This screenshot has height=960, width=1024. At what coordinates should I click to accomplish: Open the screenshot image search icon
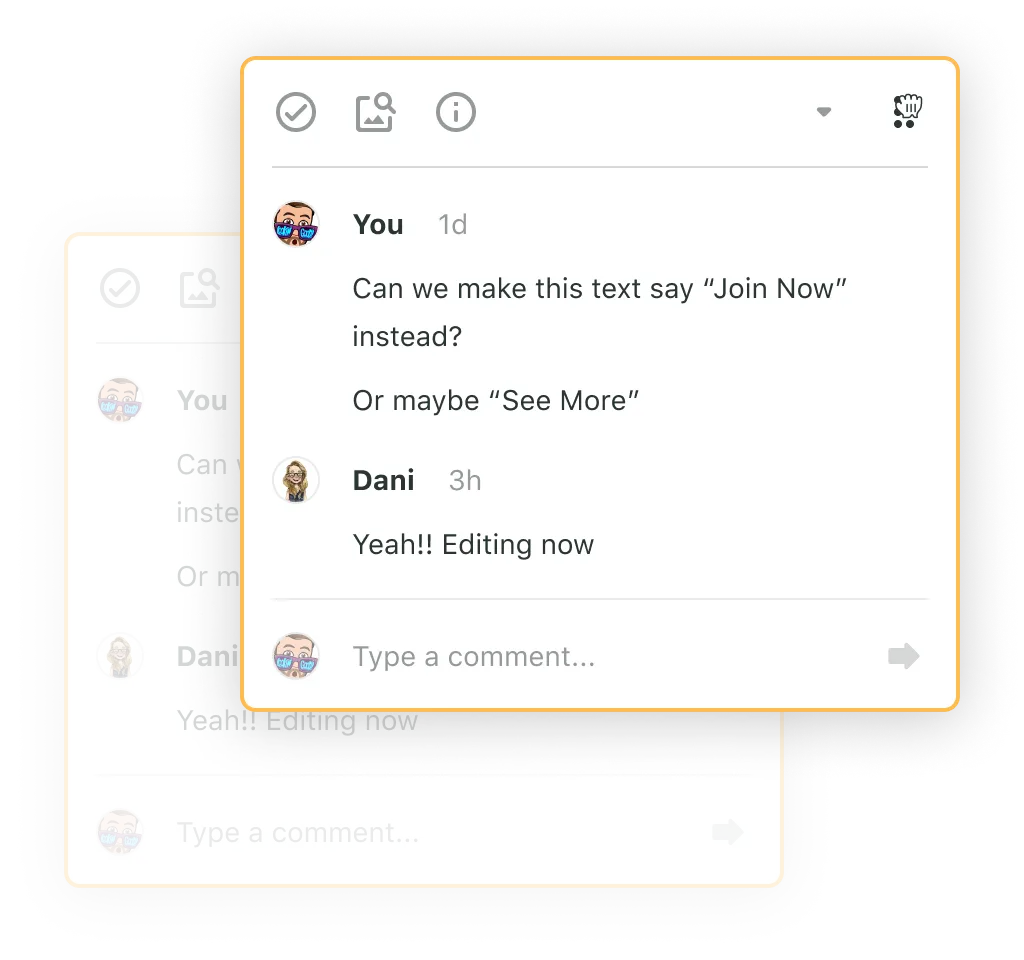[x=376, y=112]
